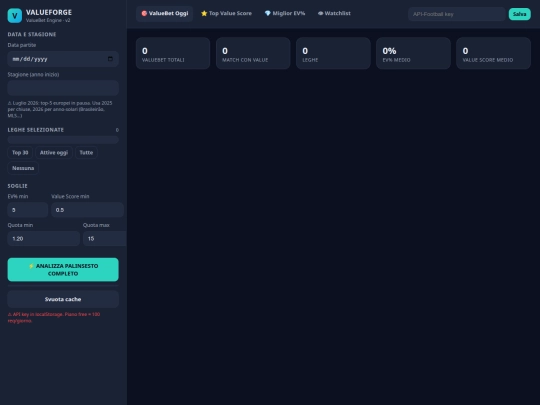This screenshot has height=405, width=540.
Task: Click the ValueBet Totali stat card
Action: click(173, 53)
